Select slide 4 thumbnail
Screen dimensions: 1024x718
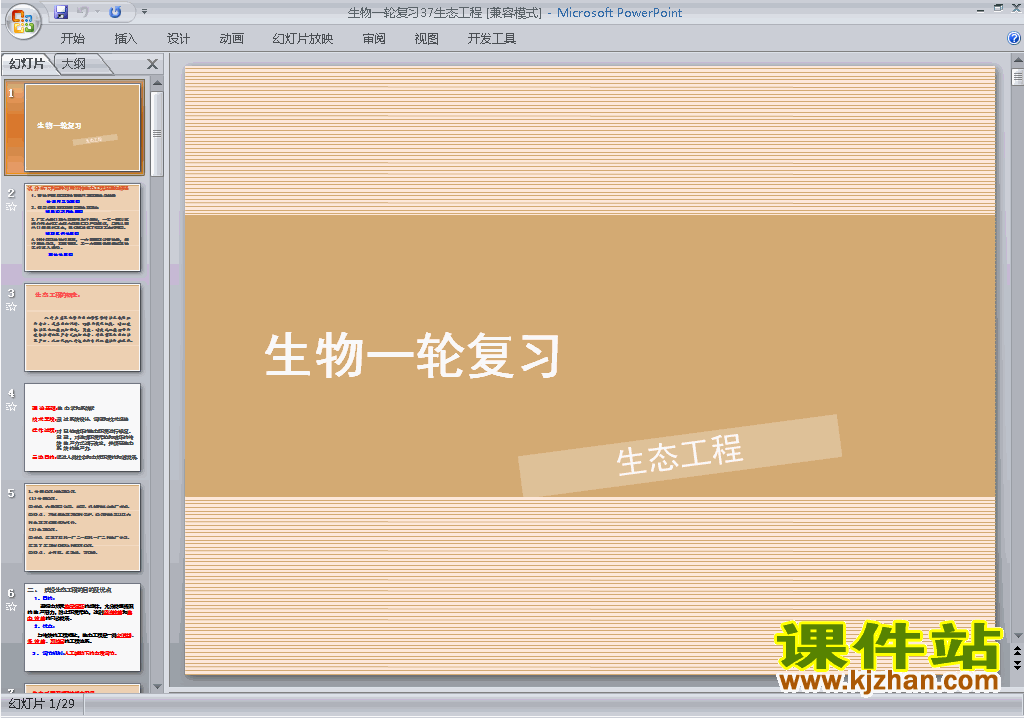click(x=82, y=427)
